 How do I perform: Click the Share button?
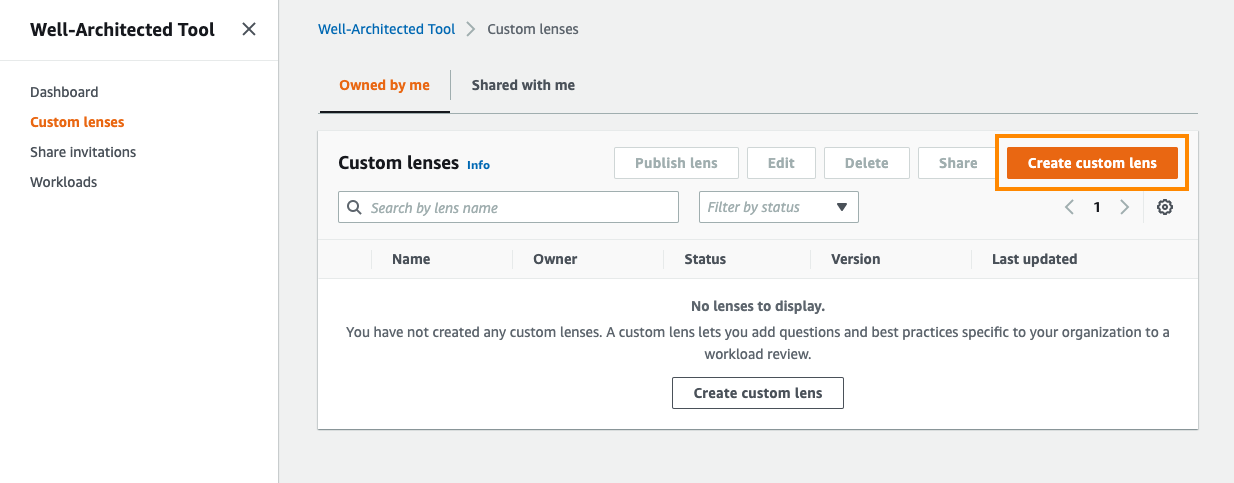(958, 163)
